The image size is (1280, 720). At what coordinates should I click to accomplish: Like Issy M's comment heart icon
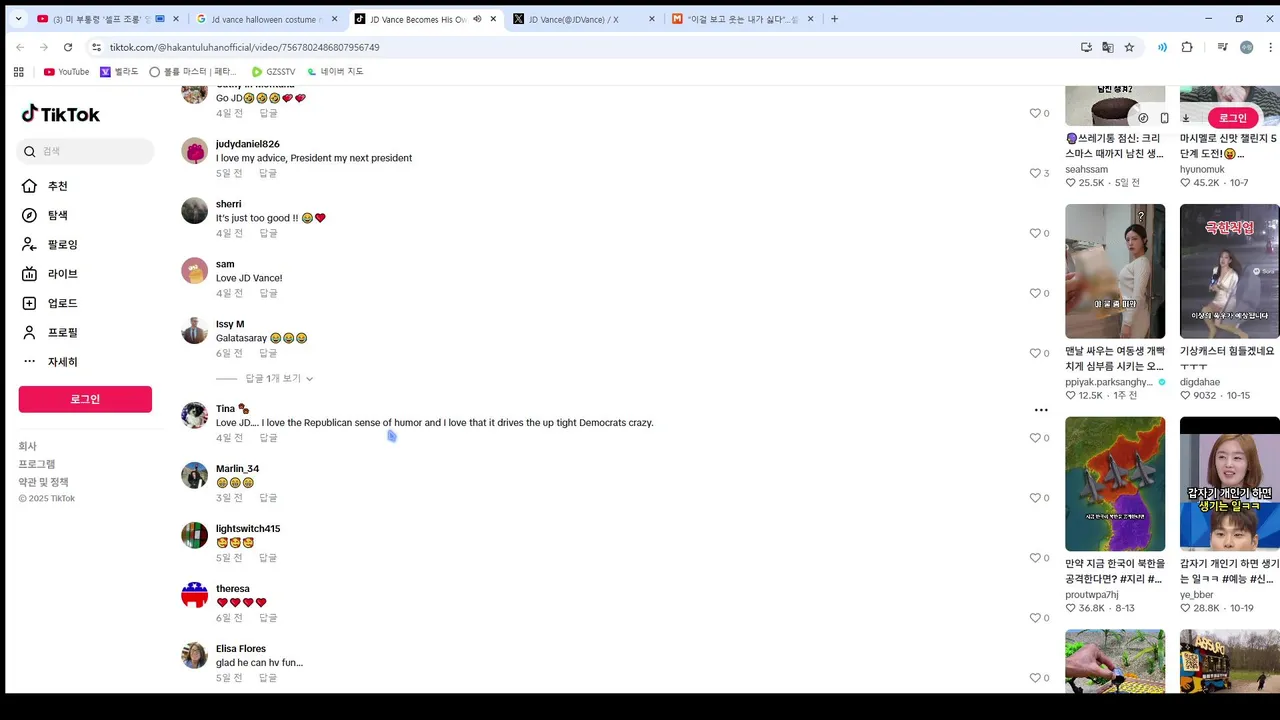point(1035,353)
